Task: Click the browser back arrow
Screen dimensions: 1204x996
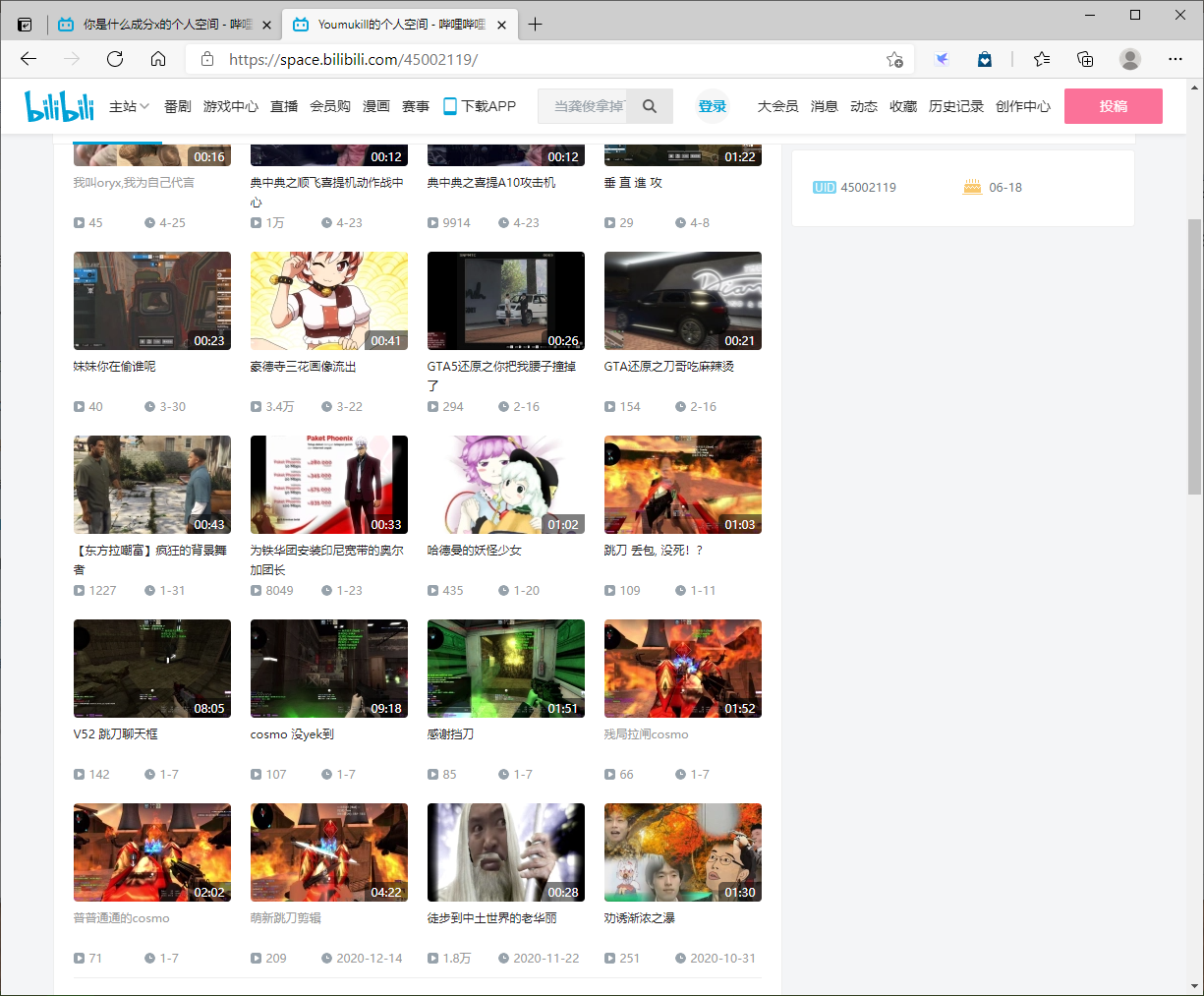Action: (x=28, y=59)
